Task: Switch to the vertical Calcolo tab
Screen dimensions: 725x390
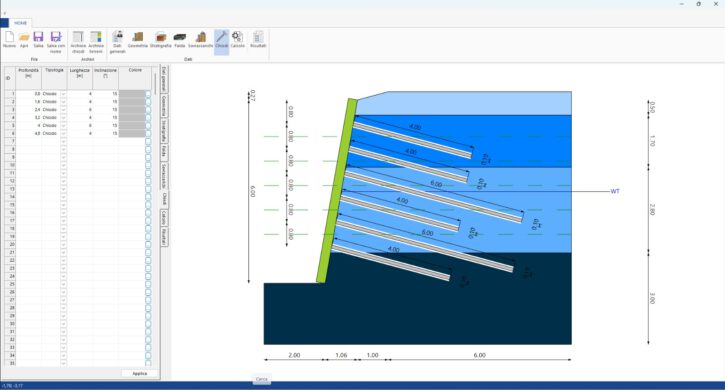Action: [x=164, y=217]
